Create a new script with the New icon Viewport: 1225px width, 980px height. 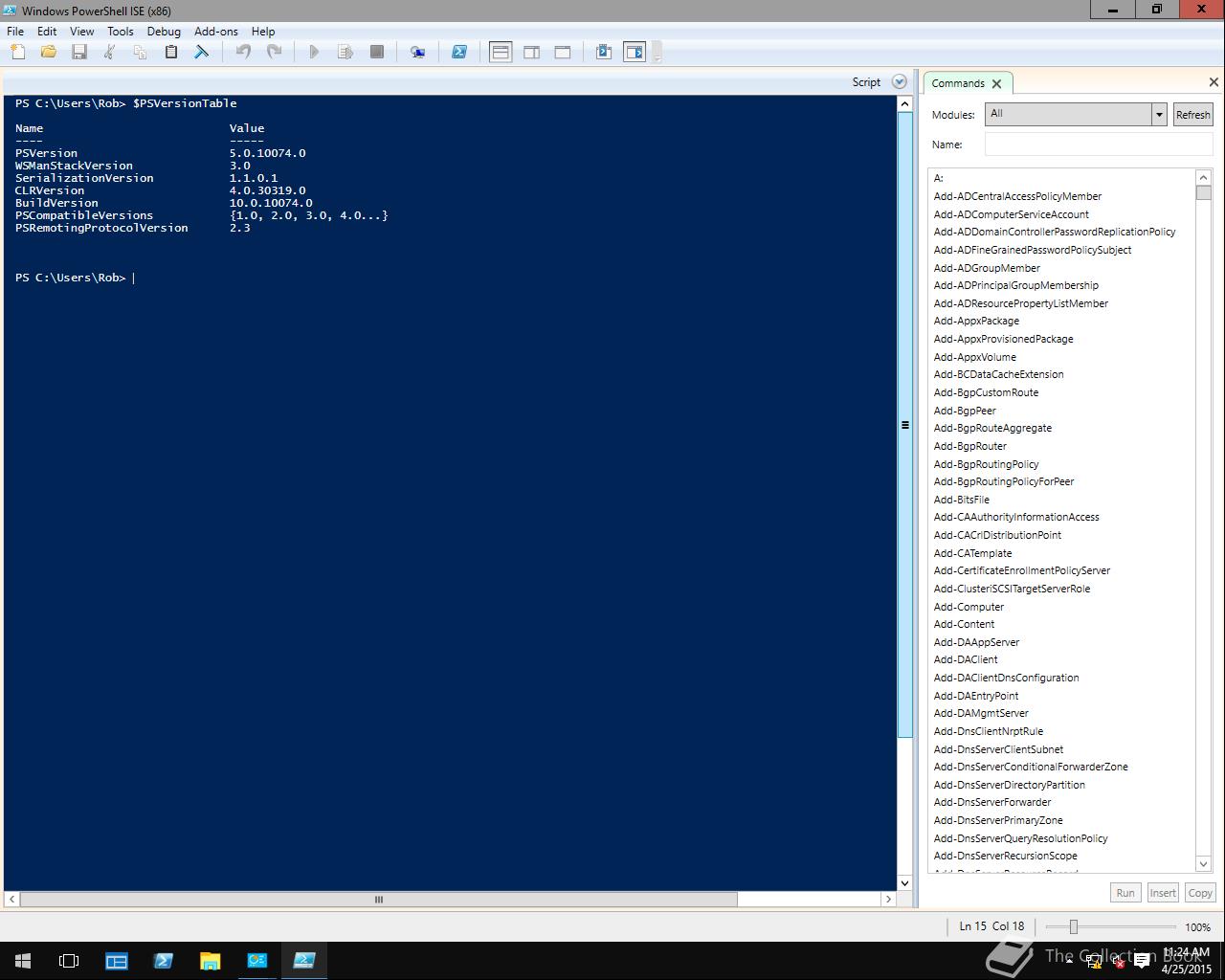(x=18, y=52)
